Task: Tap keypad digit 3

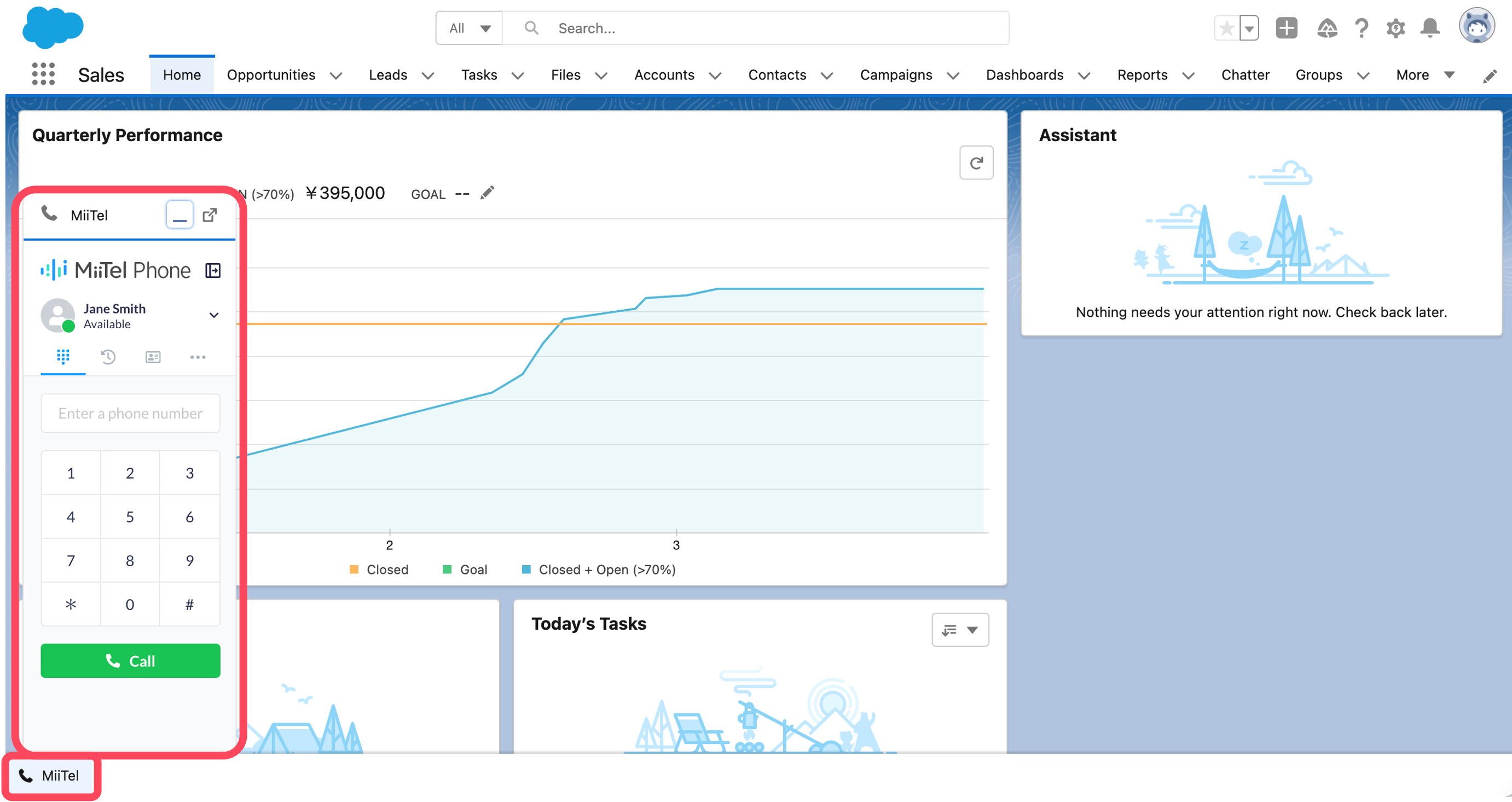Action: pyautogui.click(x=189, y=473)
